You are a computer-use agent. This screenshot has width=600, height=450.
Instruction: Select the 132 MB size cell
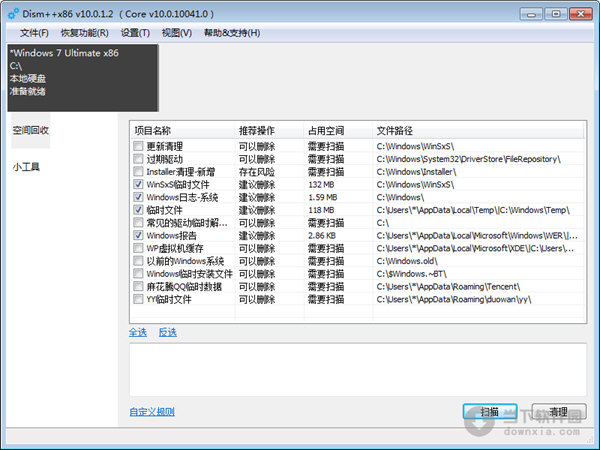[x=321, y=184]
